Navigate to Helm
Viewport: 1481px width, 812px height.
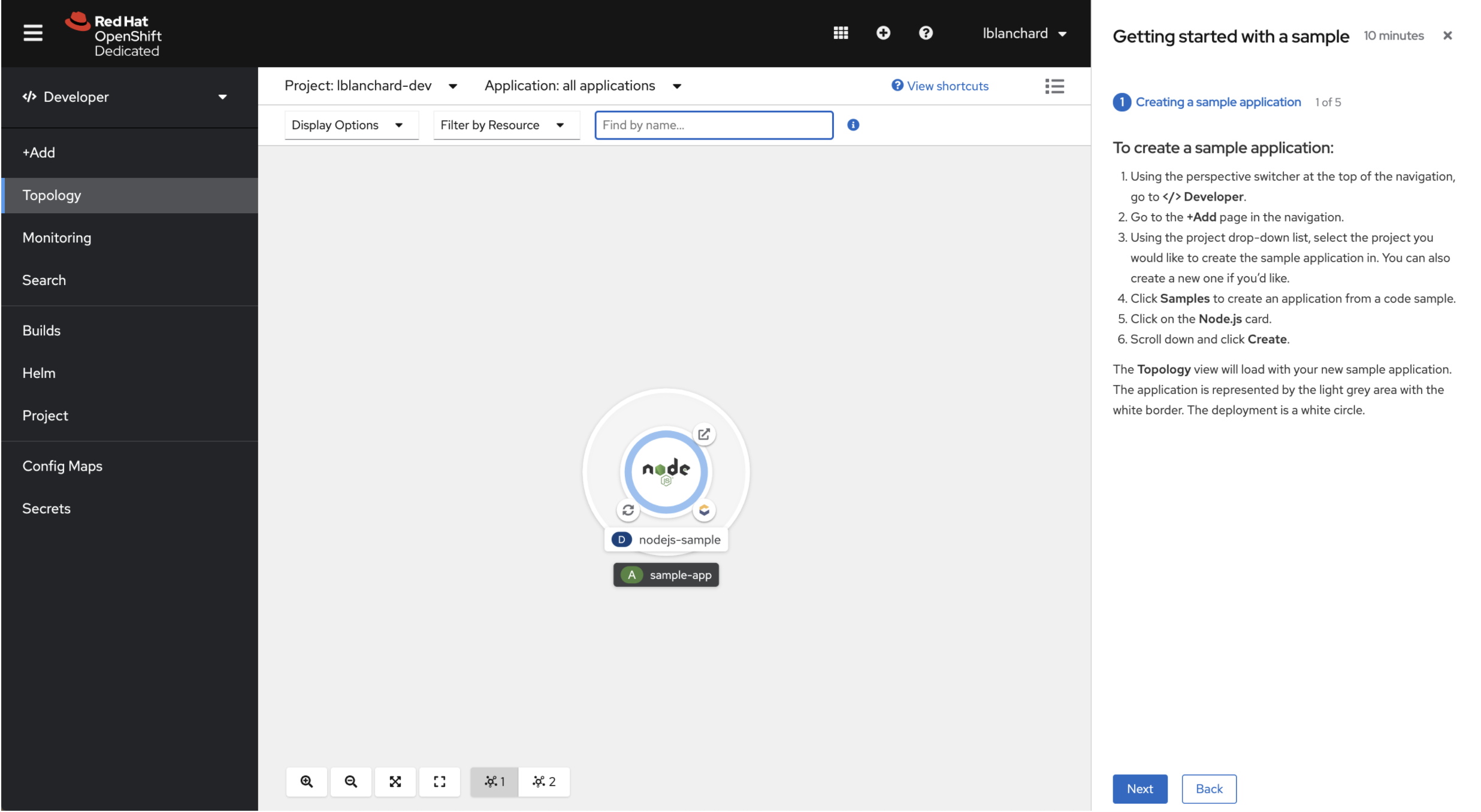click(129, 373)
